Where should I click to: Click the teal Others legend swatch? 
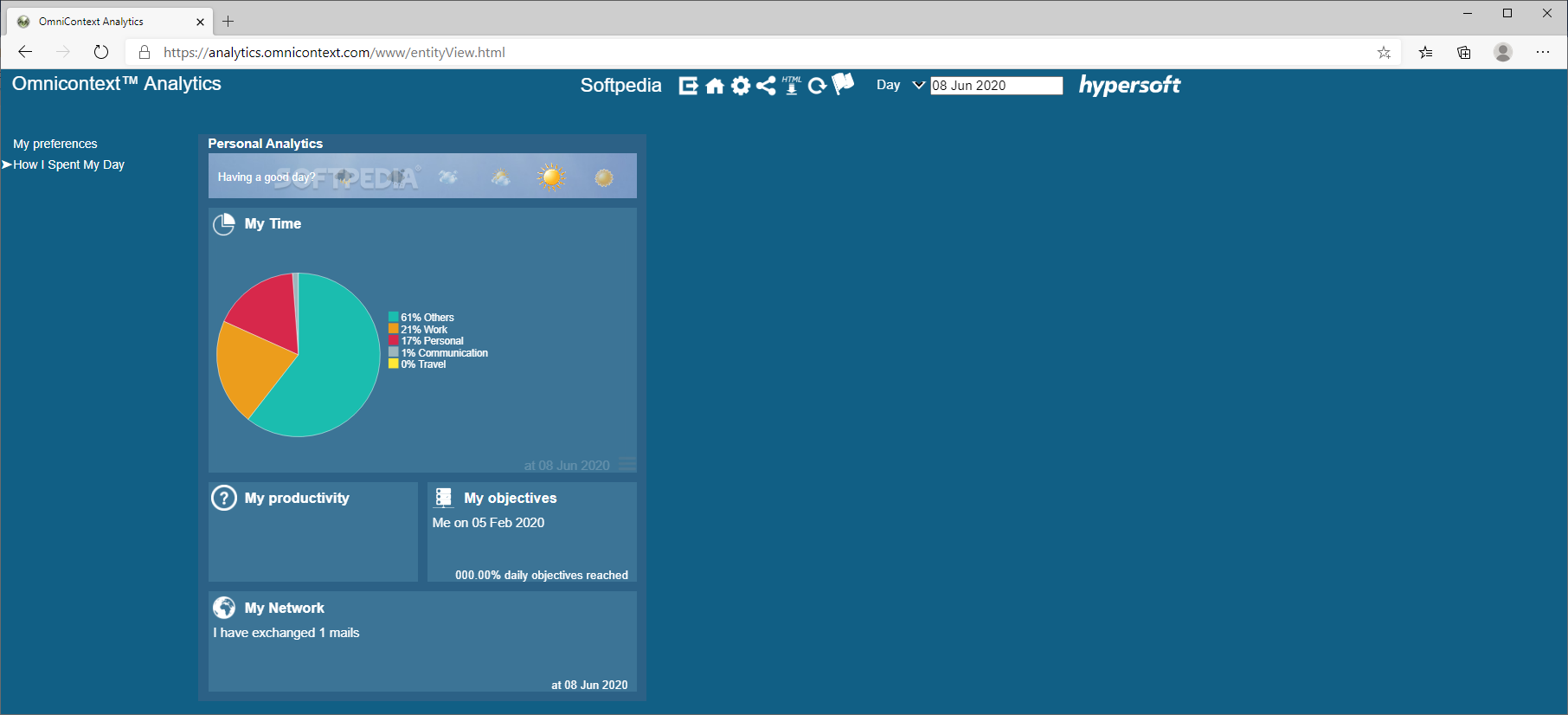click(394, 317)
